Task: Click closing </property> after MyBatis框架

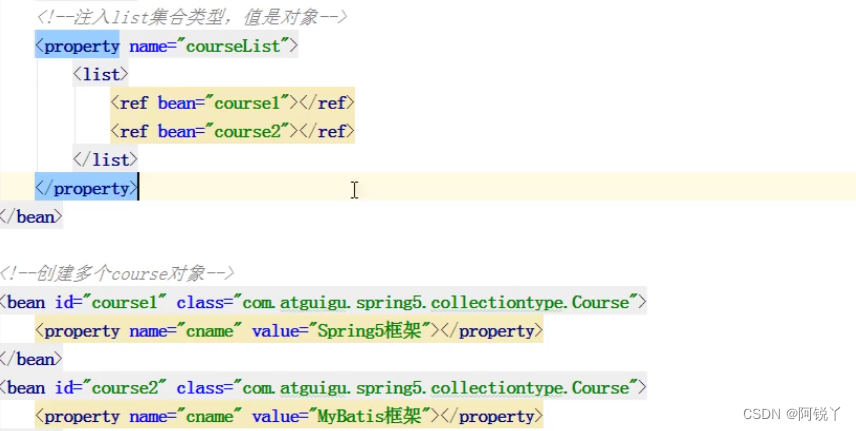Action: (491, 416)
